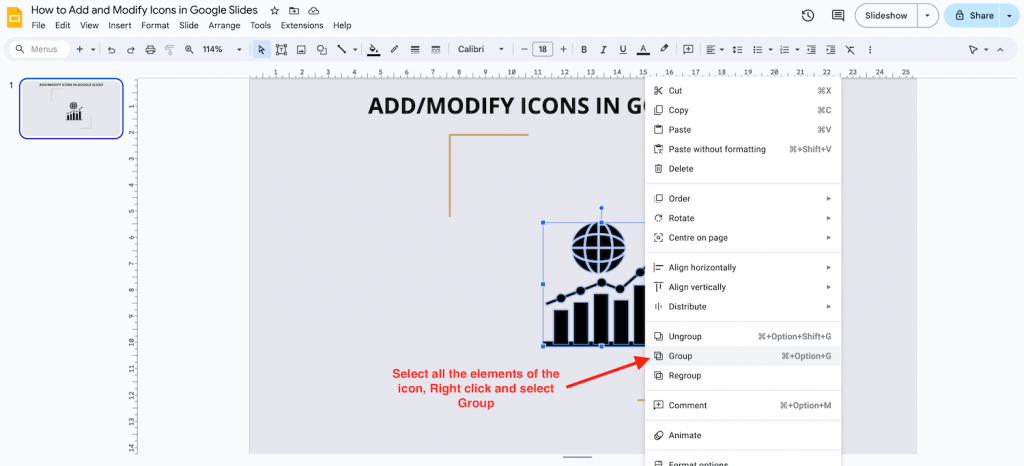The image size is (1024, 466).
Task: Toggle Underline text formatting
Action: coord(622,49)
